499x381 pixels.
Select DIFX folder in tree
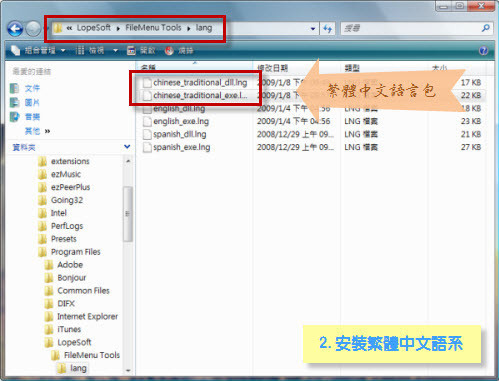click(x=66, y=304)
